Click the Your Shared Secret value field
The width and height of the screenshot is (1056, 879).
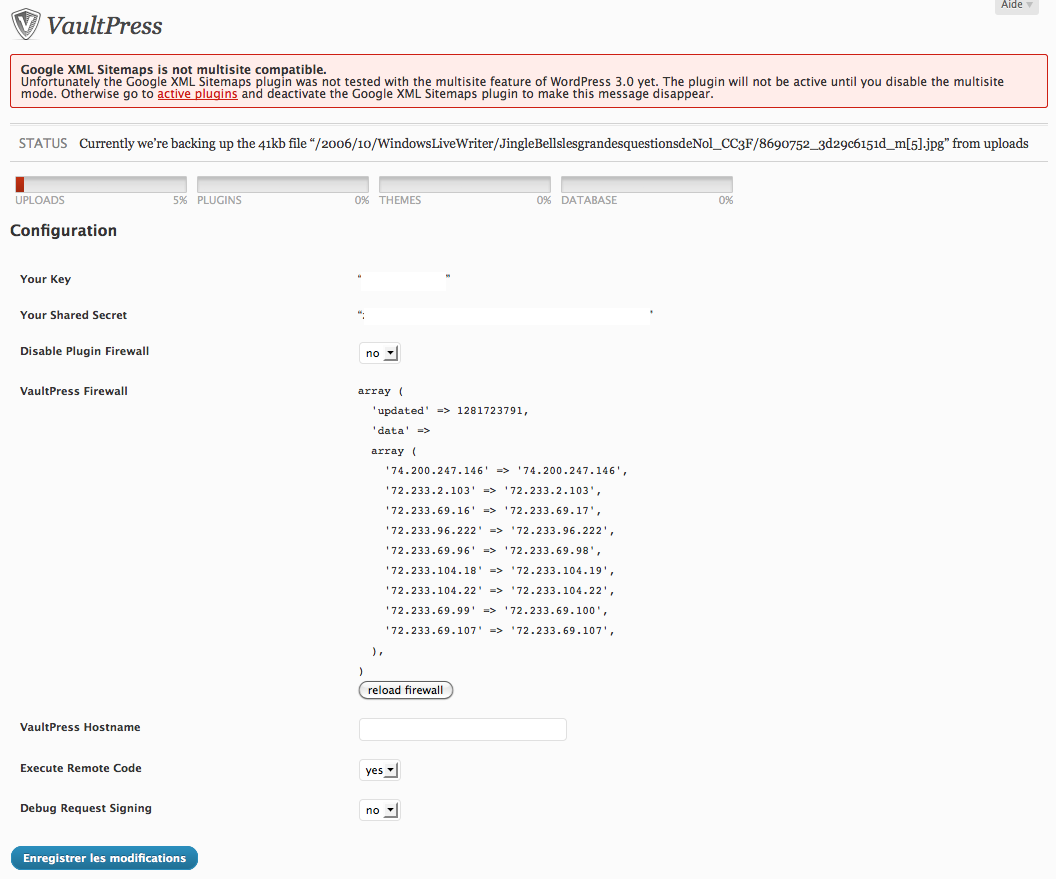point(505,316)
